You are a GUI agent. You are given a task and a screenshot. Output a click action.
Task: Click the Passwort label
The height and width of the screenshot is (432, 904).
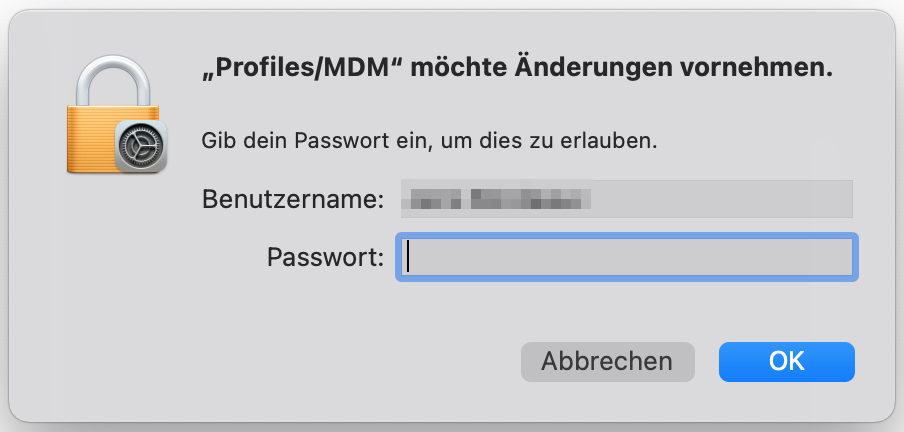click(x=325, y=257)
